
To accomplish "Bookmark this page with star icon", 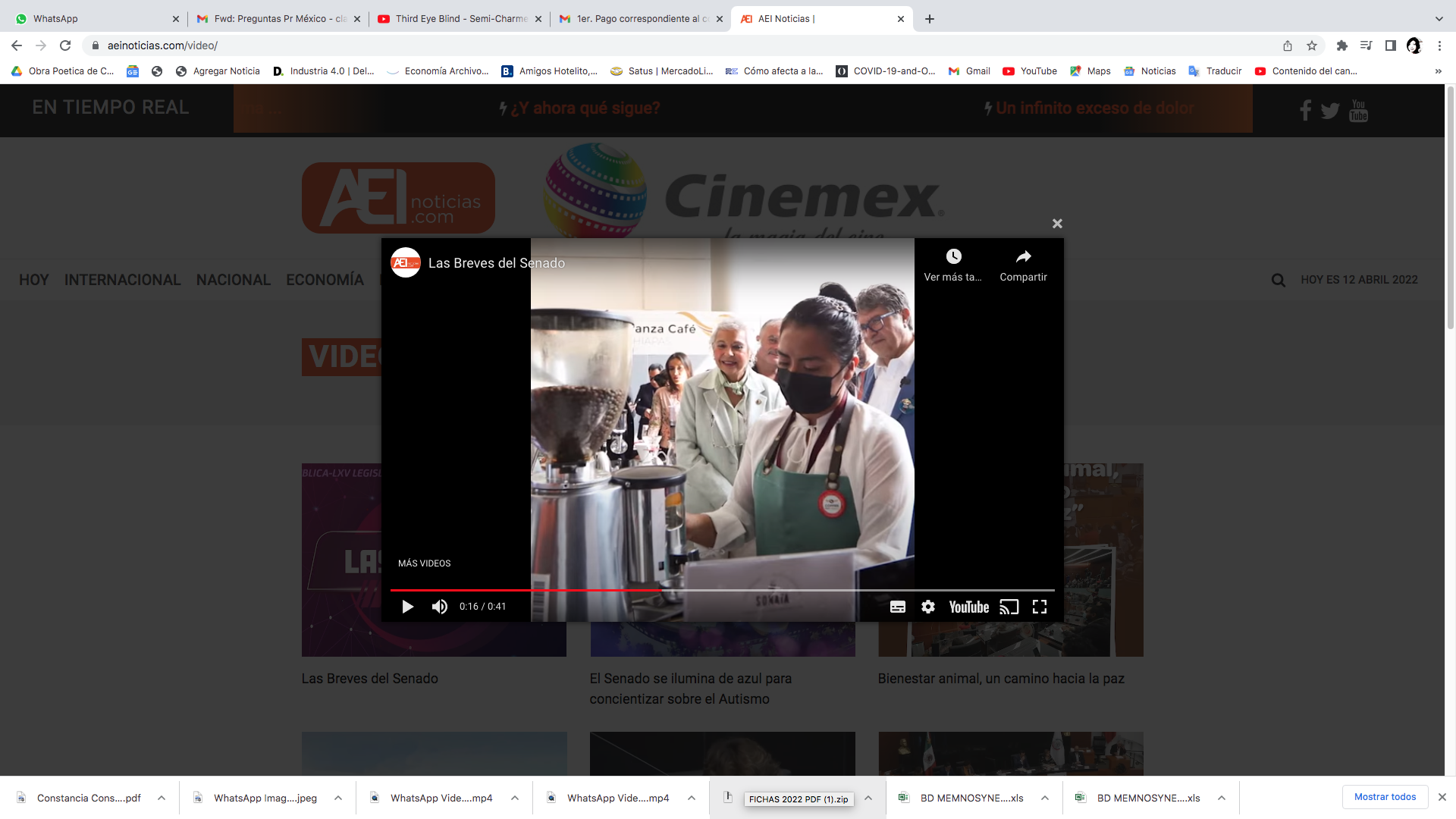I will click(1312, 45).
